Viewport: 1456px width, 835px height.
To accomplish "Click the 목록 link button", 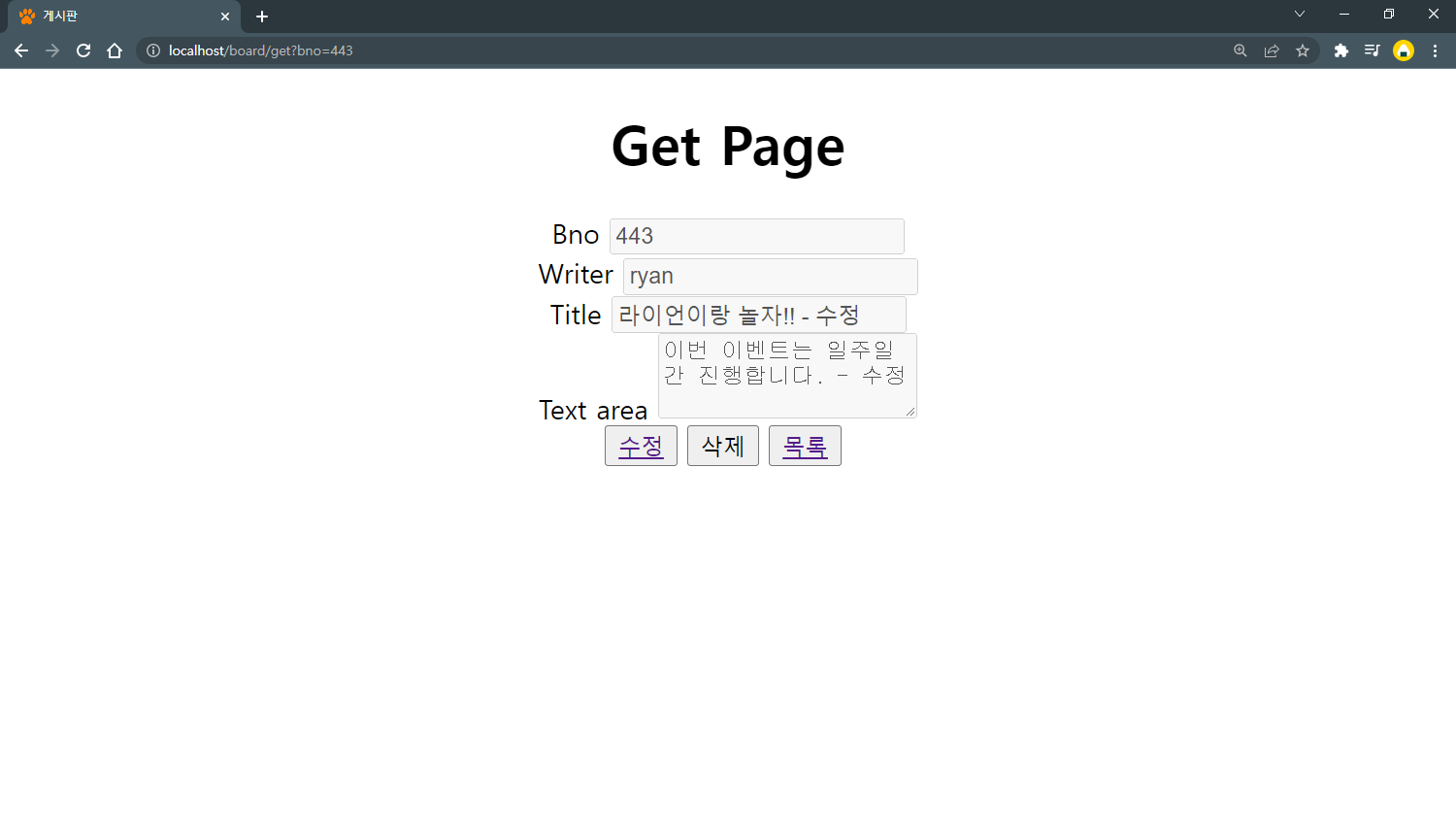I will point(805,446).
